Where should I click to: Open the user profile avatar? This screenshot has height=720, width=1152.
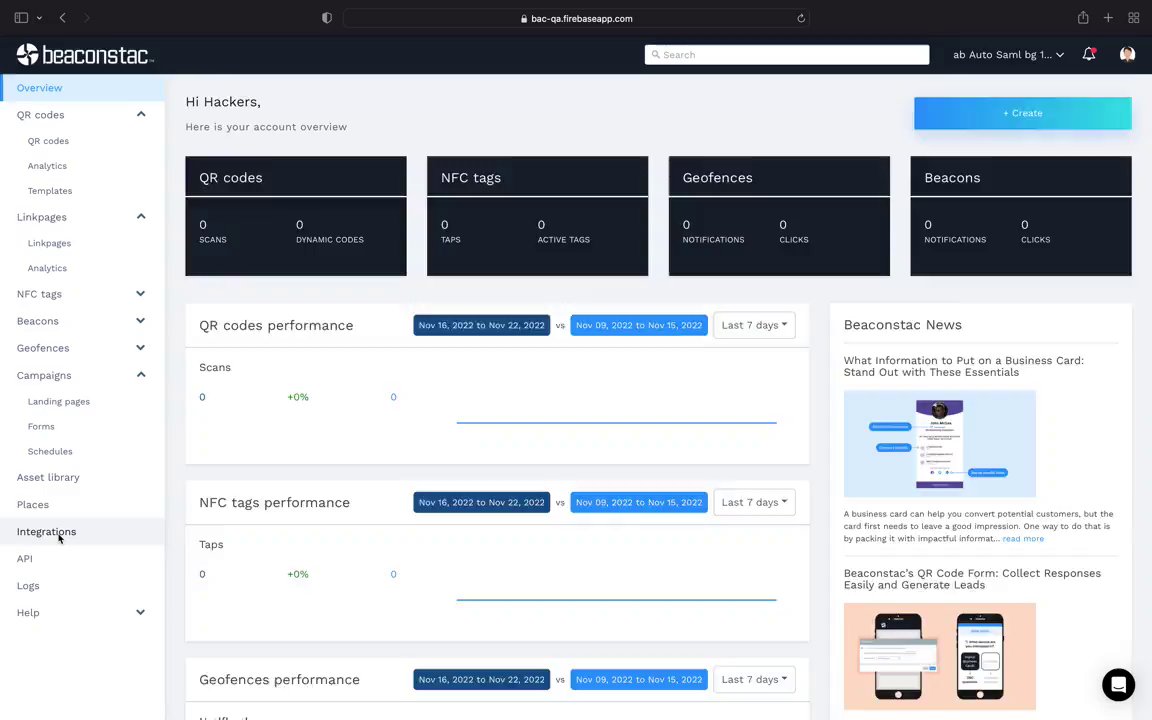tap(1127, 54)
